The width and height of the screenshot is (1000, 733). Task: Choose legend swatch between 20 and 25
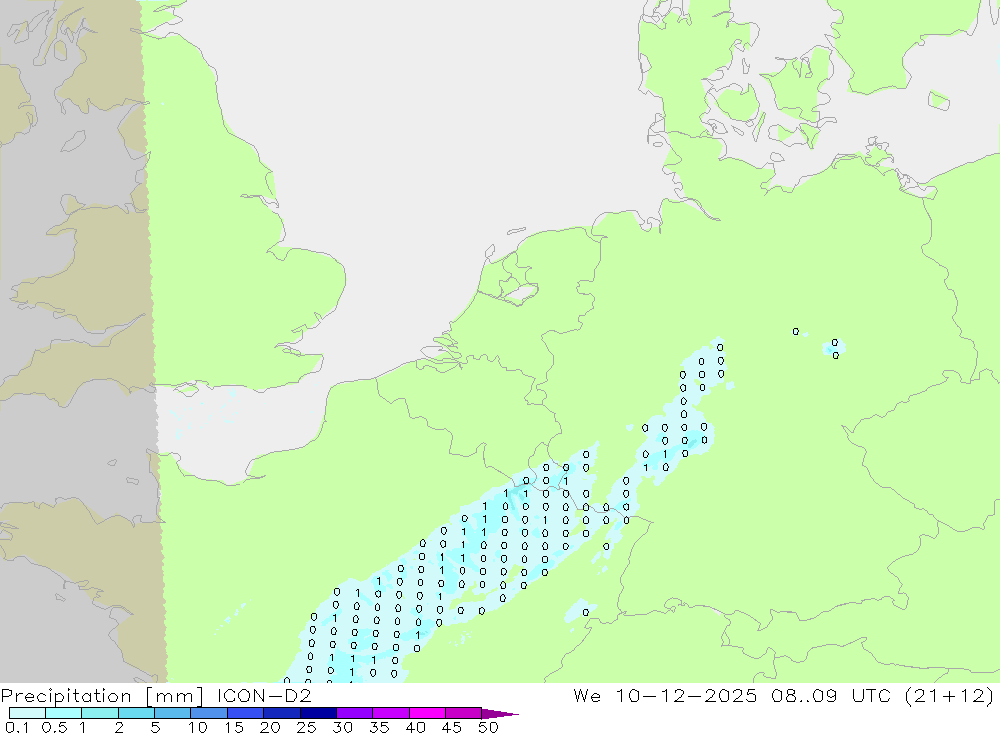coord(281,713)
